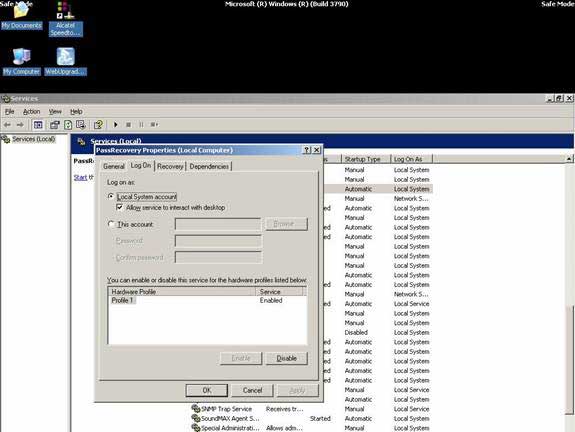Click the Back arrow in Services toolbar
575x432 pixels.
[7, 125]
